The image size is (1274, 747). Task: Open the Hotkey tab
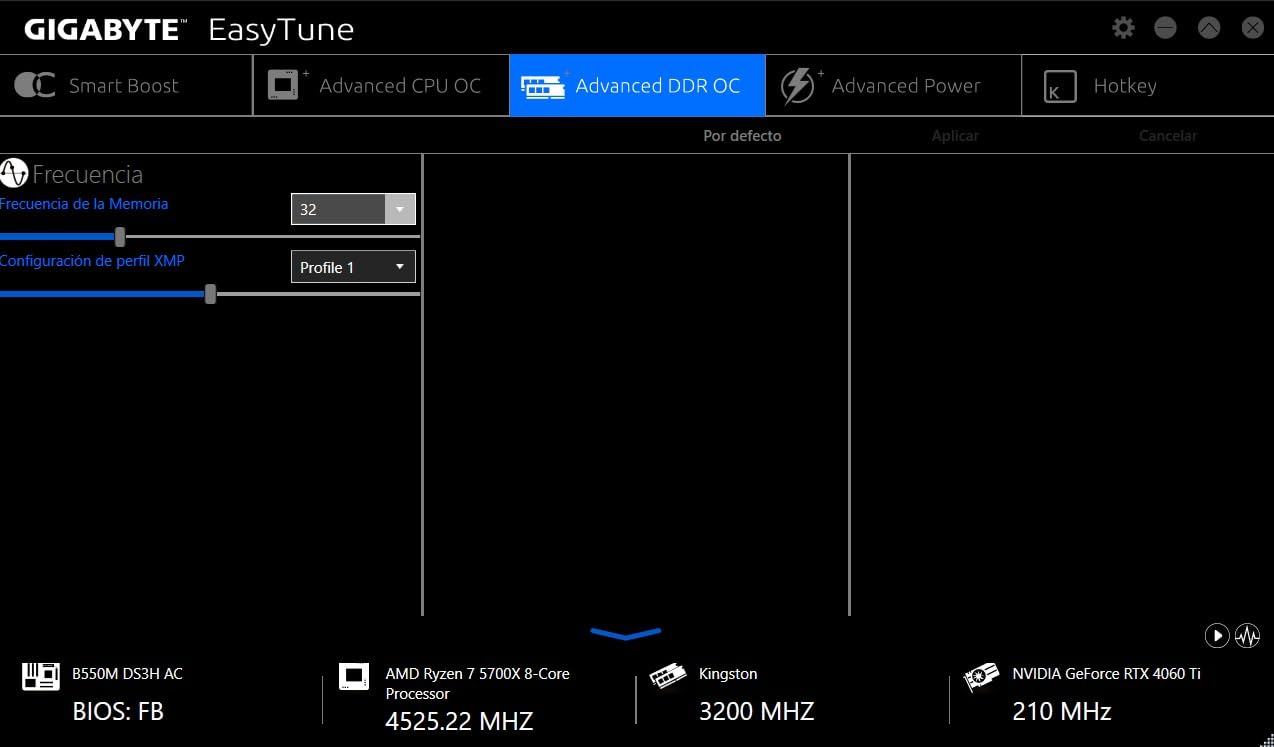pyautogui.click(x=1124, y=86)
